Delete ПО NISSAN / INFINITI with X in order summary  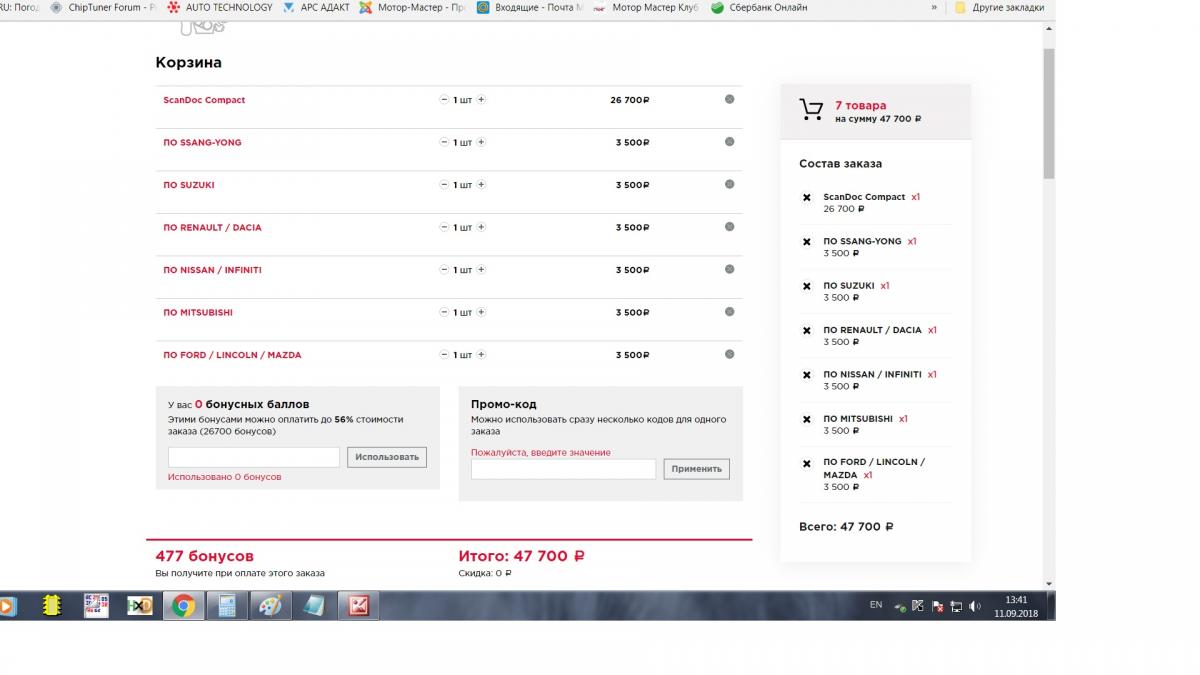807,375
